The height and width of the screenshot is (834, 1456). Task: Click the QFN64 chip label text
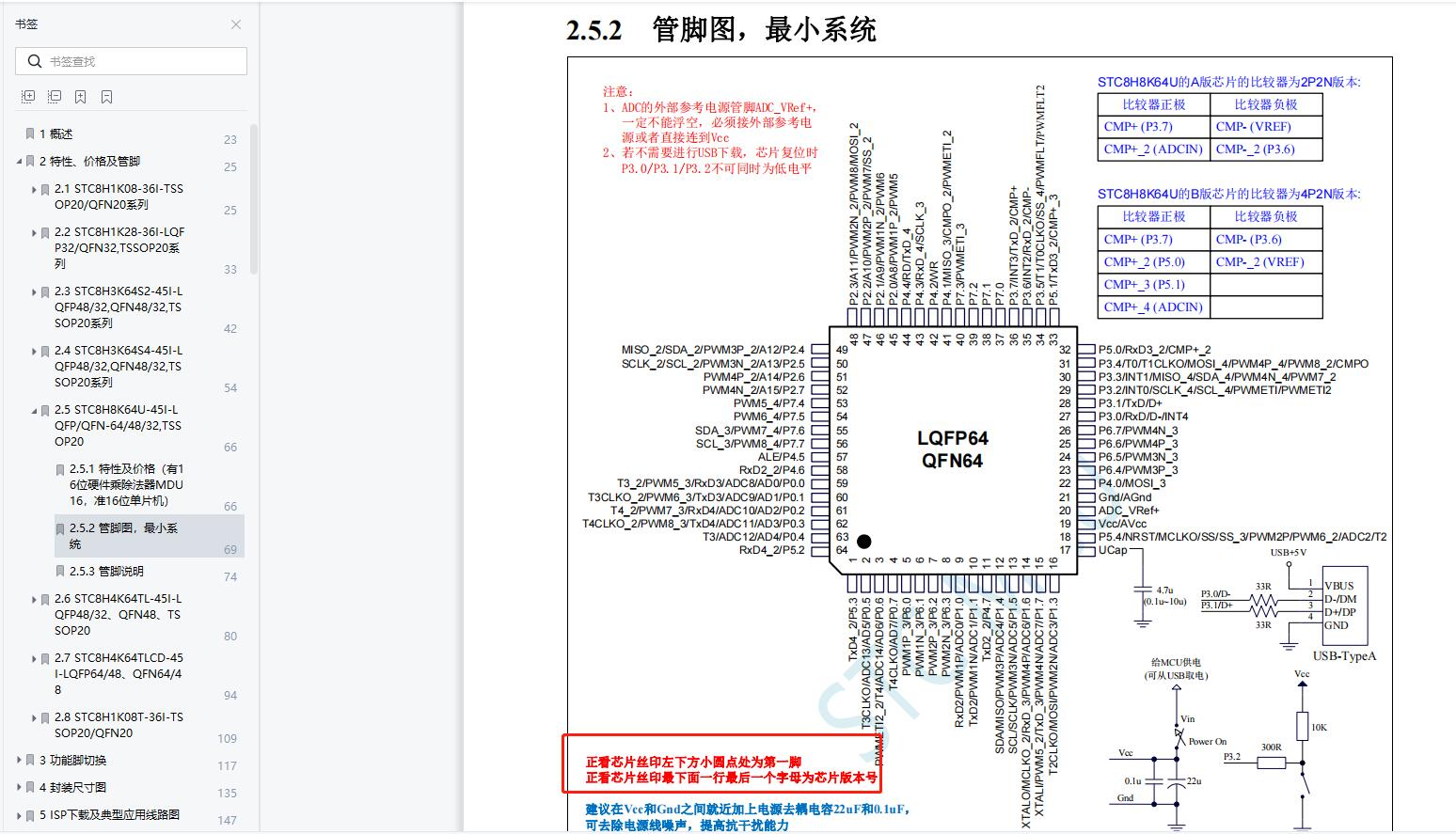tap(953, 461)
